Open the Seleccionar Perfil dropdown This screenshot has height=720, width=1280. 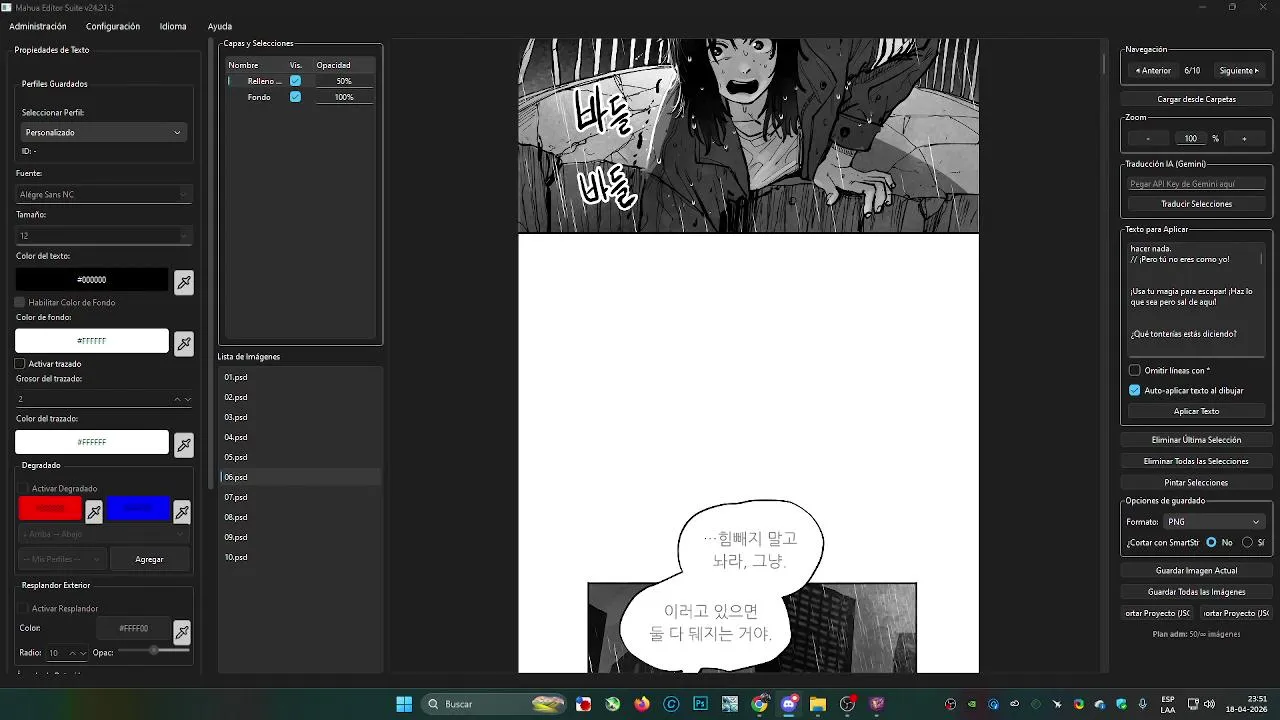pyautogui.click(x=103, y=132)
